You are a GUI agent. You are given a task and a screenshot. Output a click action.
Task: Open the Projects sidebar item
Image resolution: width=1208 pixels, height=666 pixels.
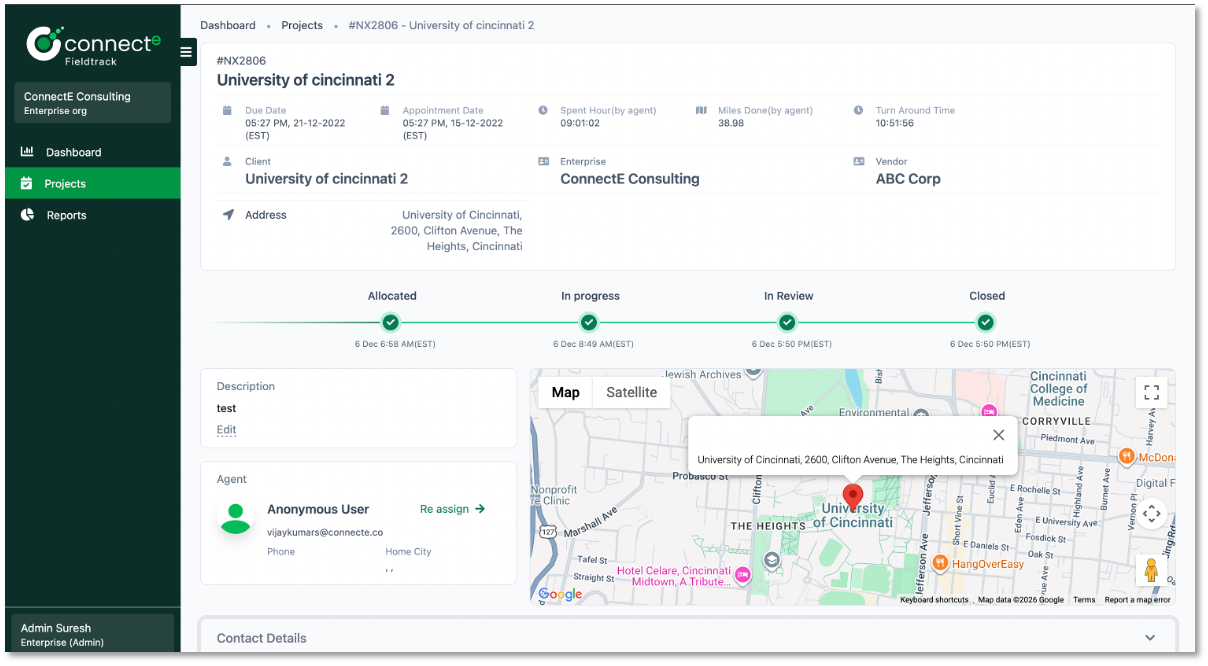92,184
